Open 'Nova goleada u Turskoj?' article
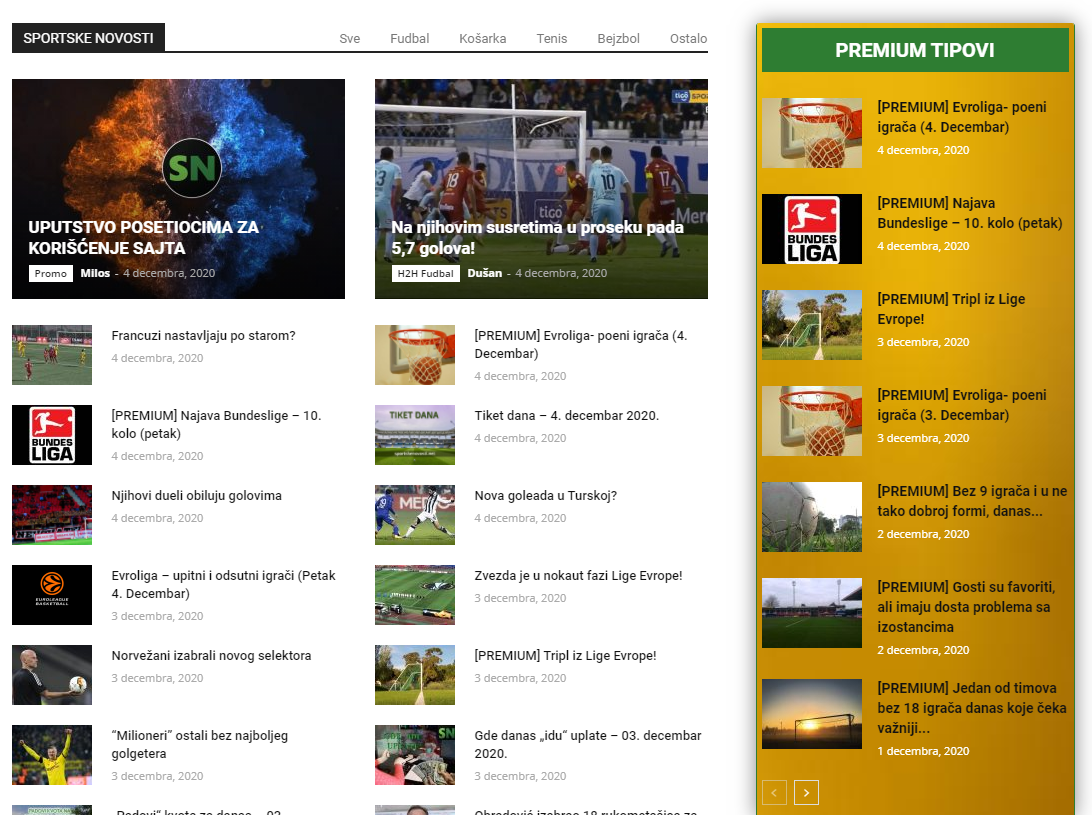Viewport: 1092px width, 815px height. click(546, 496)
